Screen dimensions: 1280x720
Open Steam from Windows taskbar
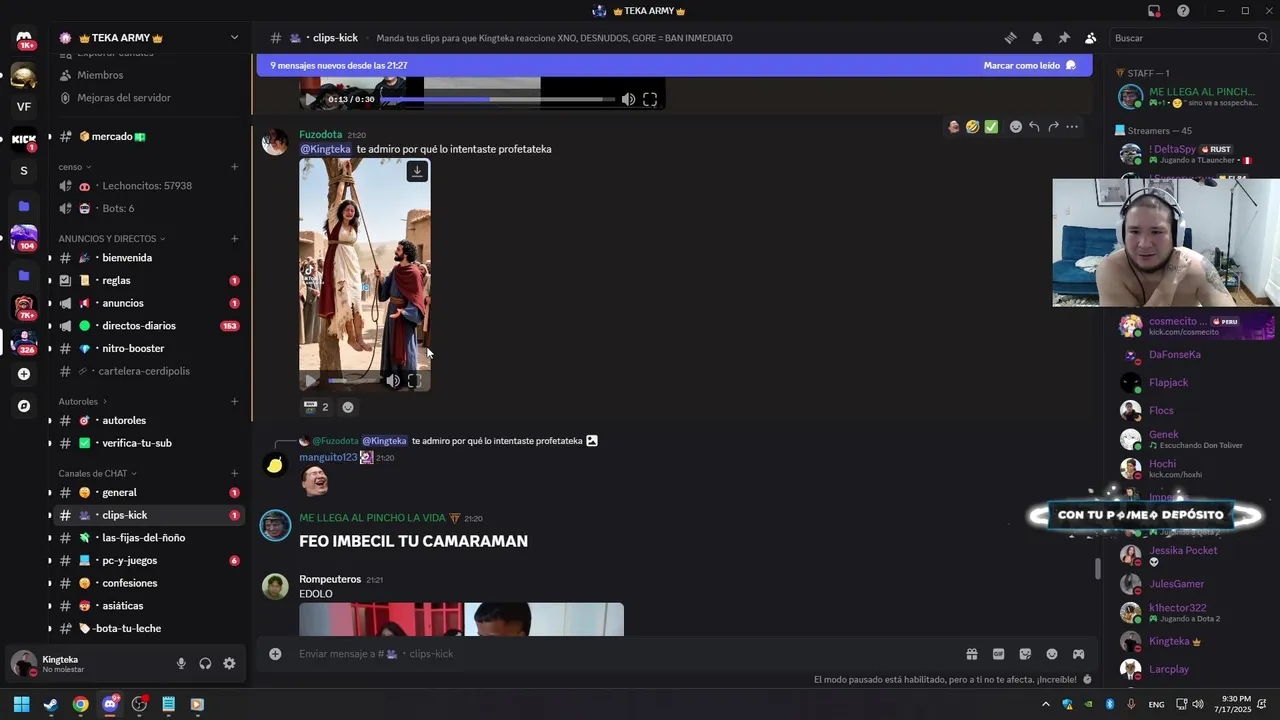tap(51, 704)
